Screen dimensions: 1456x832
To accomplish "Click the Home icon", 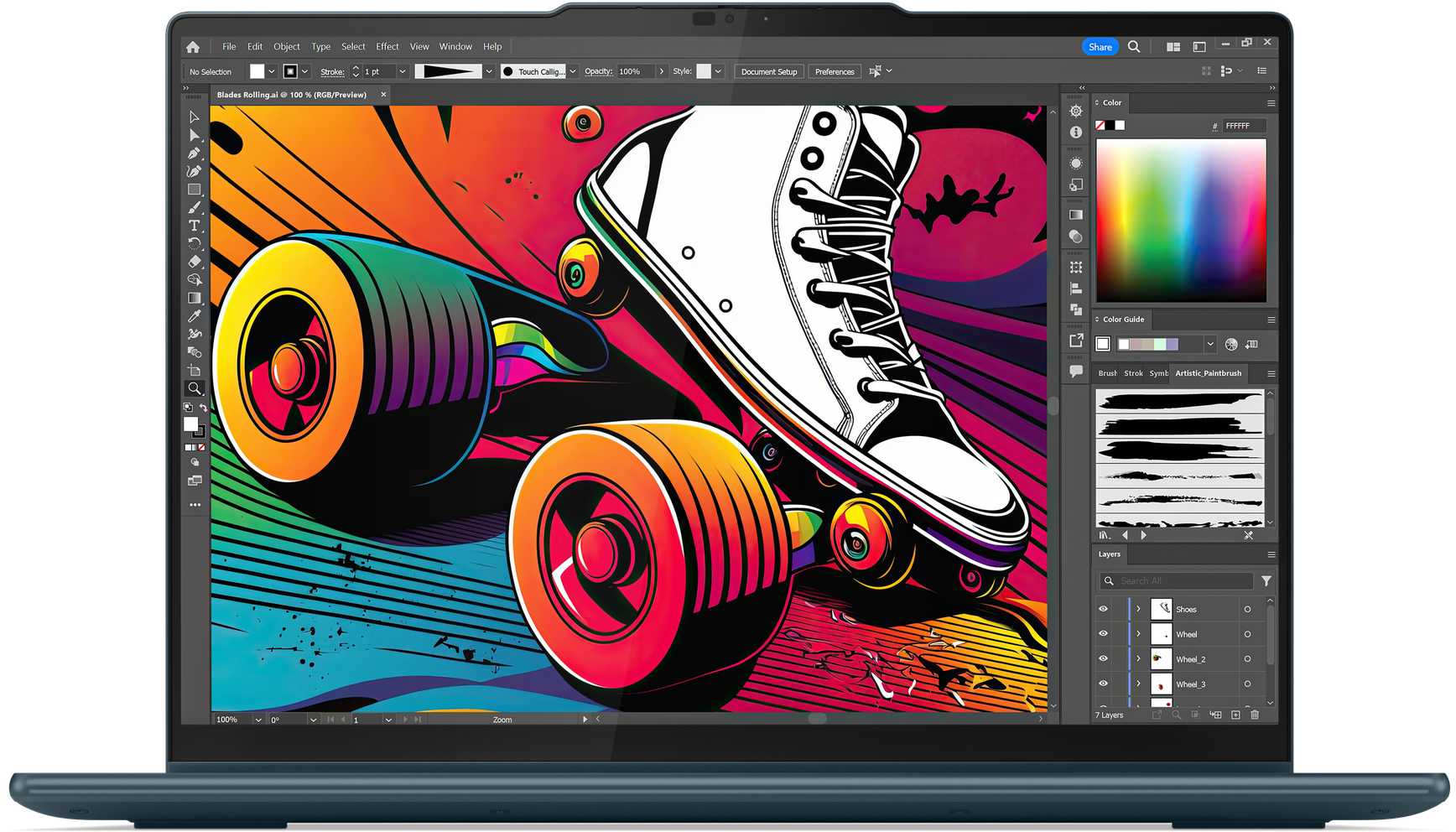I will (193, 47).
